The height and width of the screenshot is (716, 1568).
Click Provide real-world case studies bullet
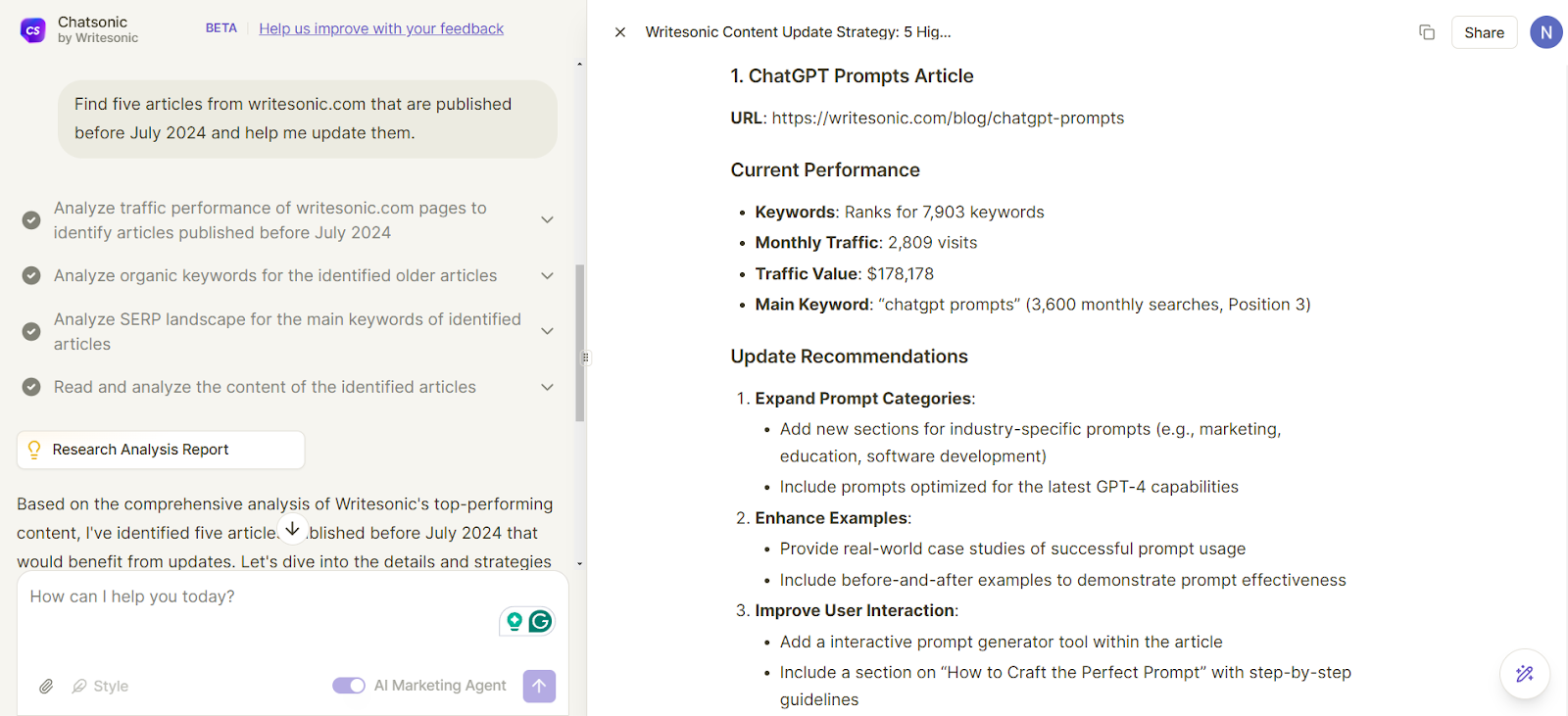click(x=1012, y=549)
